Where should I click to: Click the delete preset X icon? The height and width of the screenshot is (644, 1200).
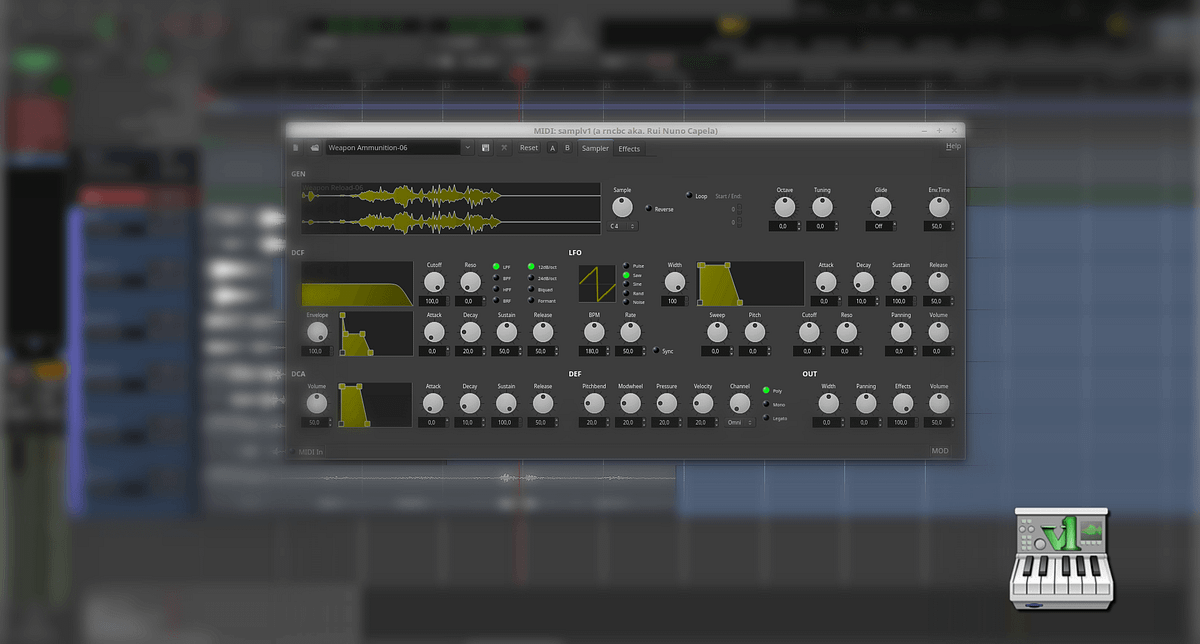pos(504,148)
